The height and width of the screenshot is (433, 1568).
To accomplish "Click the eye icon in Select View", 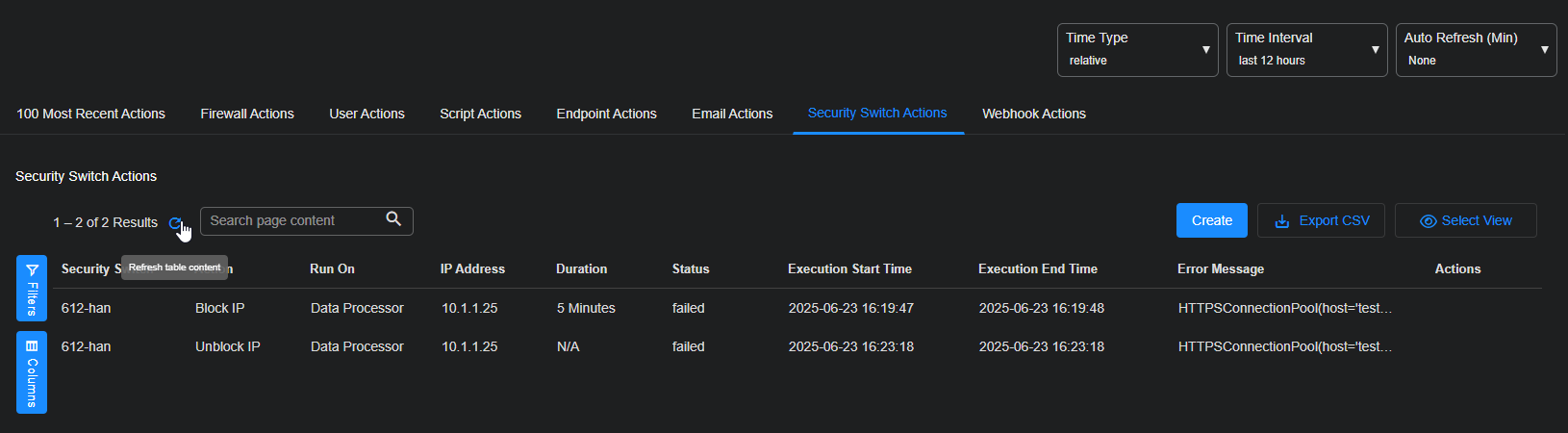I will tap(1428, 221).
